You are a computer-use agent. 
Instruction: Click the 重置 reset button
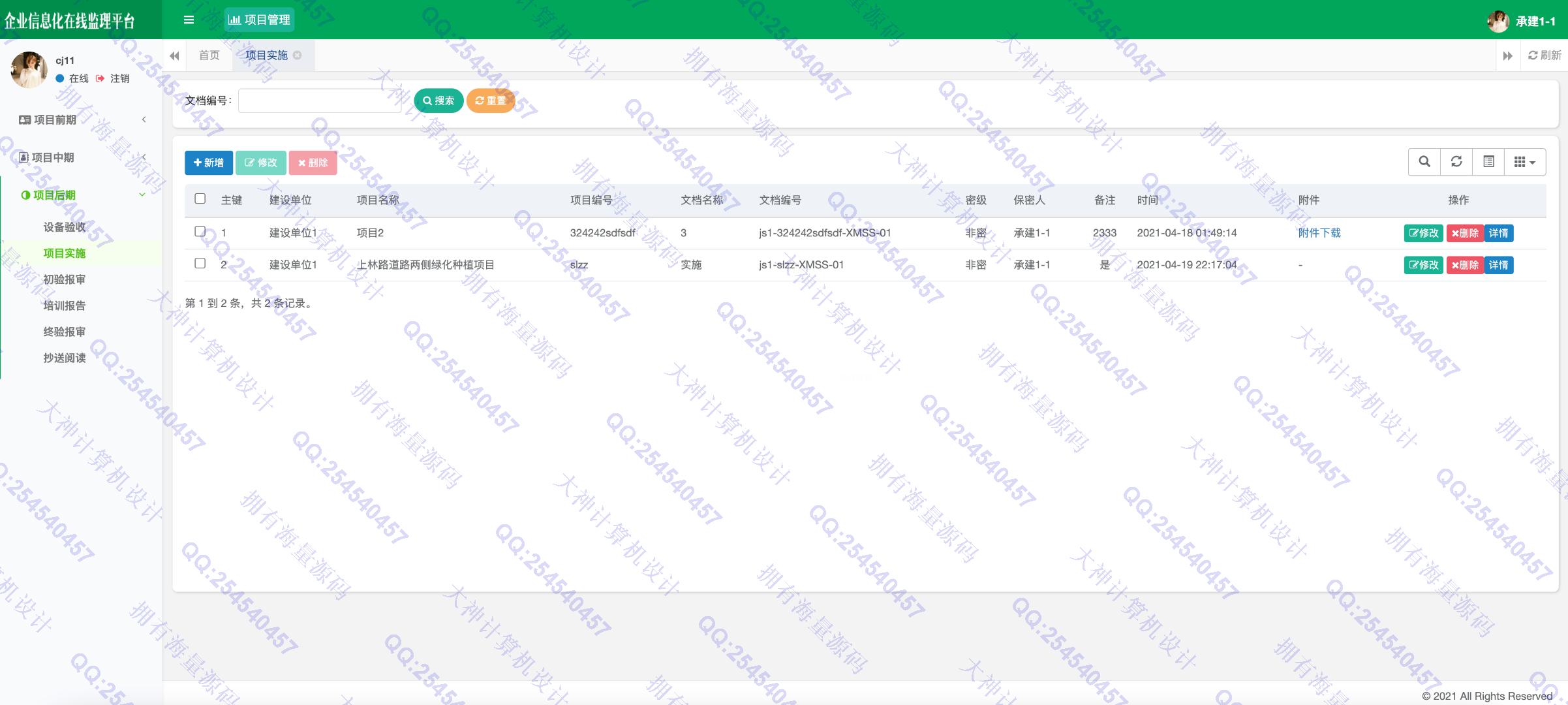coord(491,101)
